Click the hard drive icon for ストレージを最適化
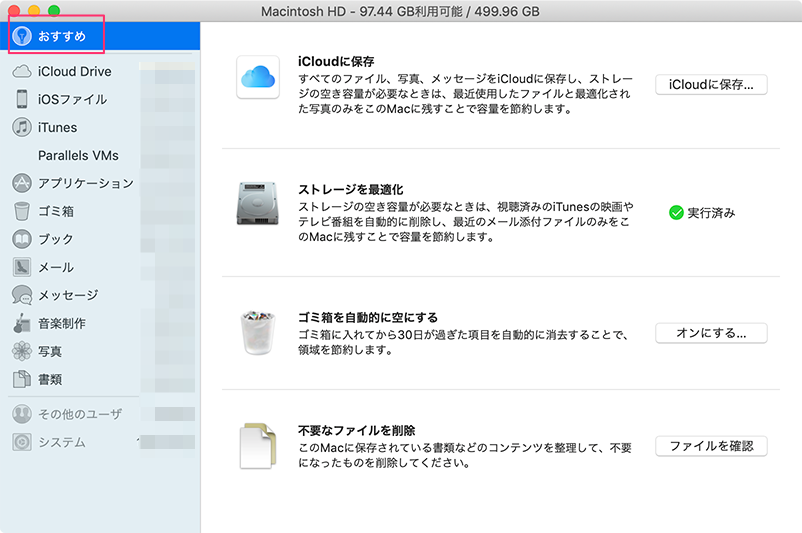Screen dimensions: 802x533 pyautogui.click(x=257, y=204)
